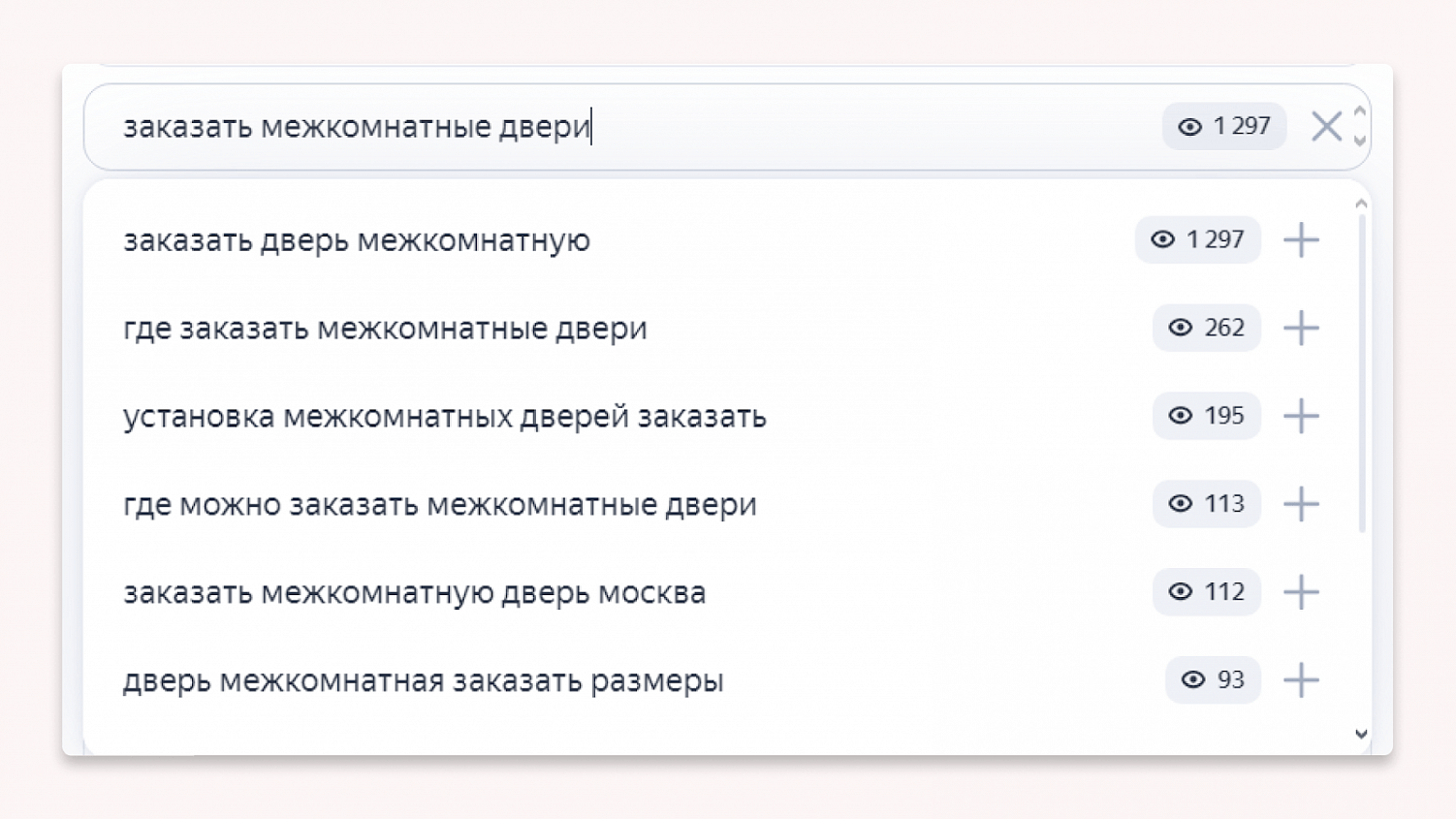Open 'установка межкомнатных дверей заказать' suggestion
This screenshot has height=819, width=1456.
tap(444, 417)
